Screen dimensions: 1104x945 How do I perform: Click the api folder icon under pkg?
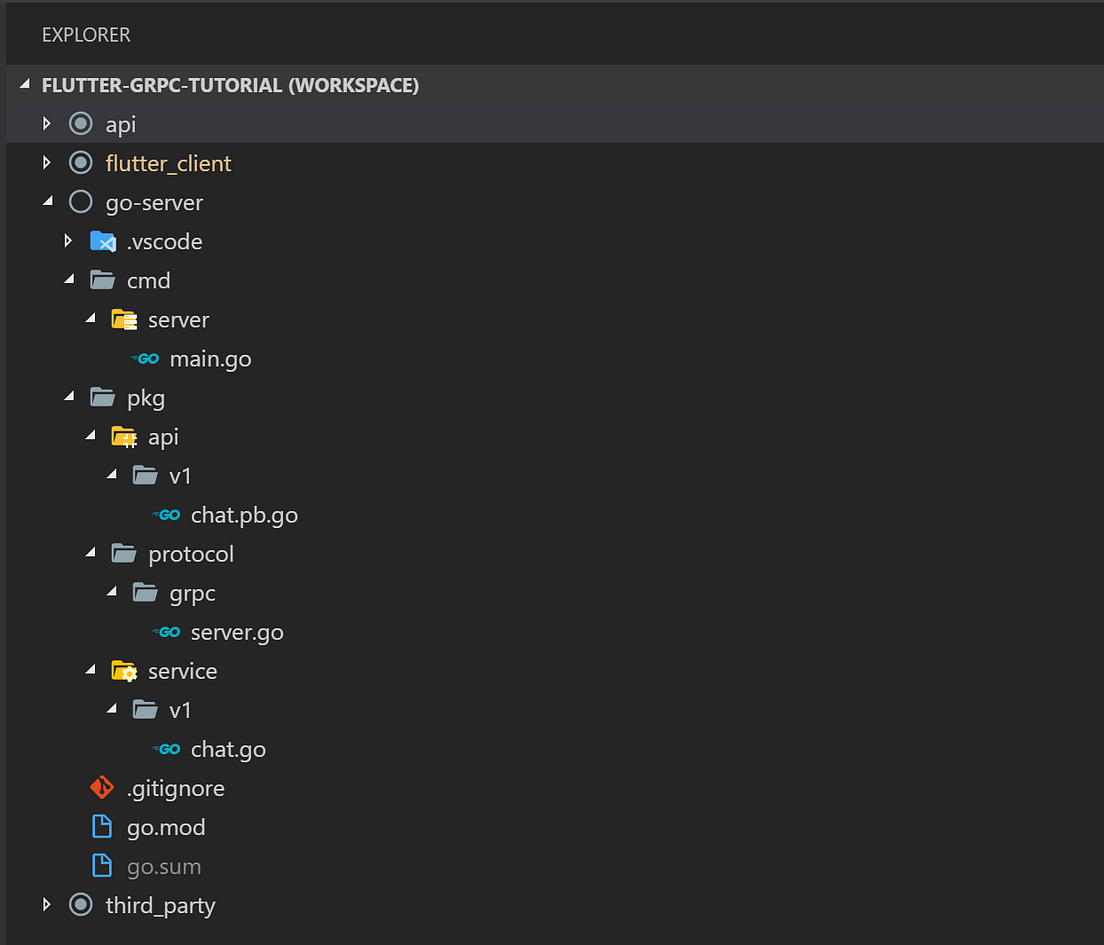tap(123, 436)
